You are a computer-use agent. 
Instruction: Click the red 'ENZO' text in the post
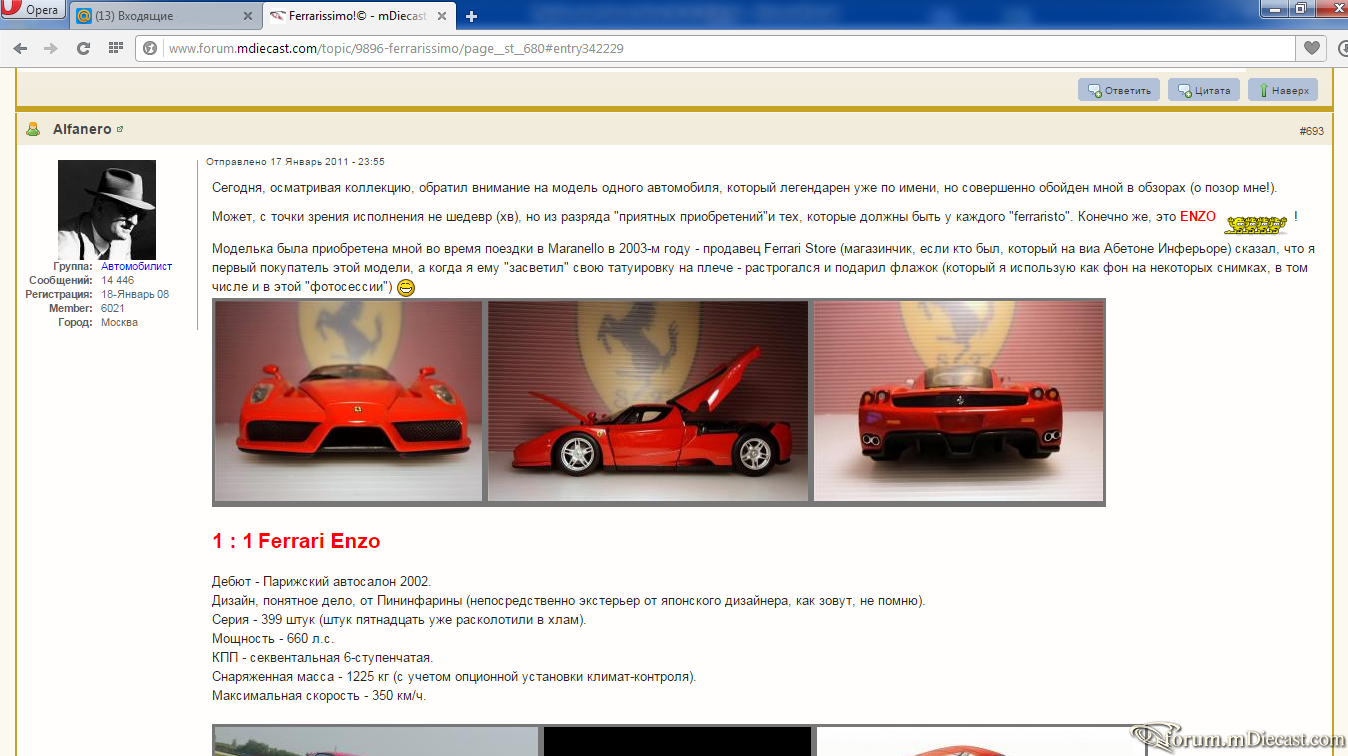(x=1198, y=217)
